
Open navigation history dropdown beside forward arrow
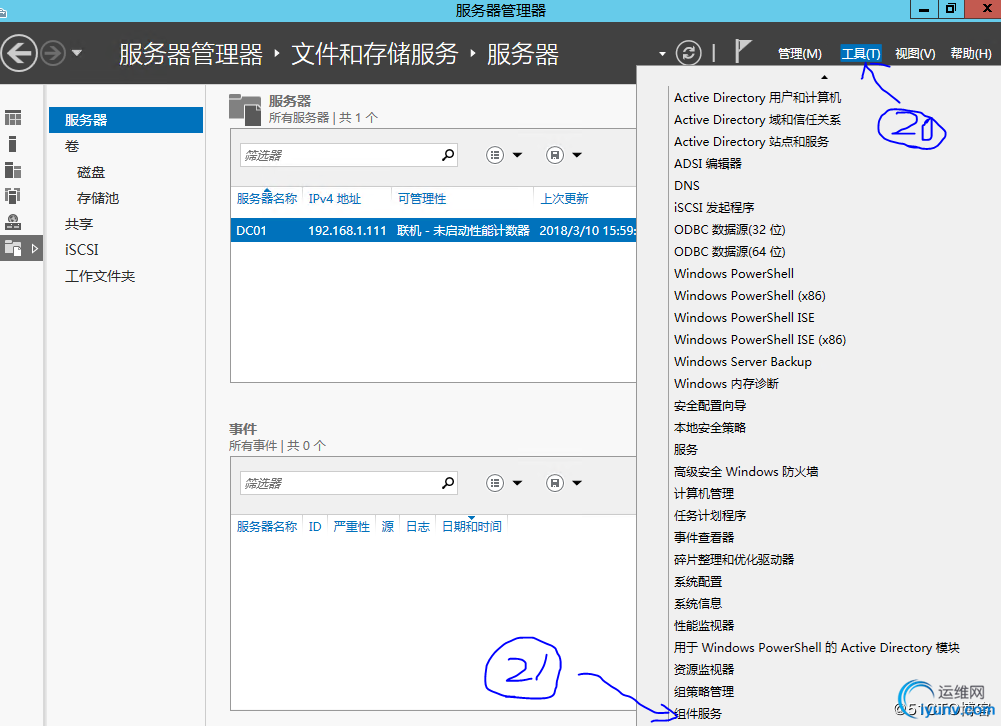[x=77, y=53]
